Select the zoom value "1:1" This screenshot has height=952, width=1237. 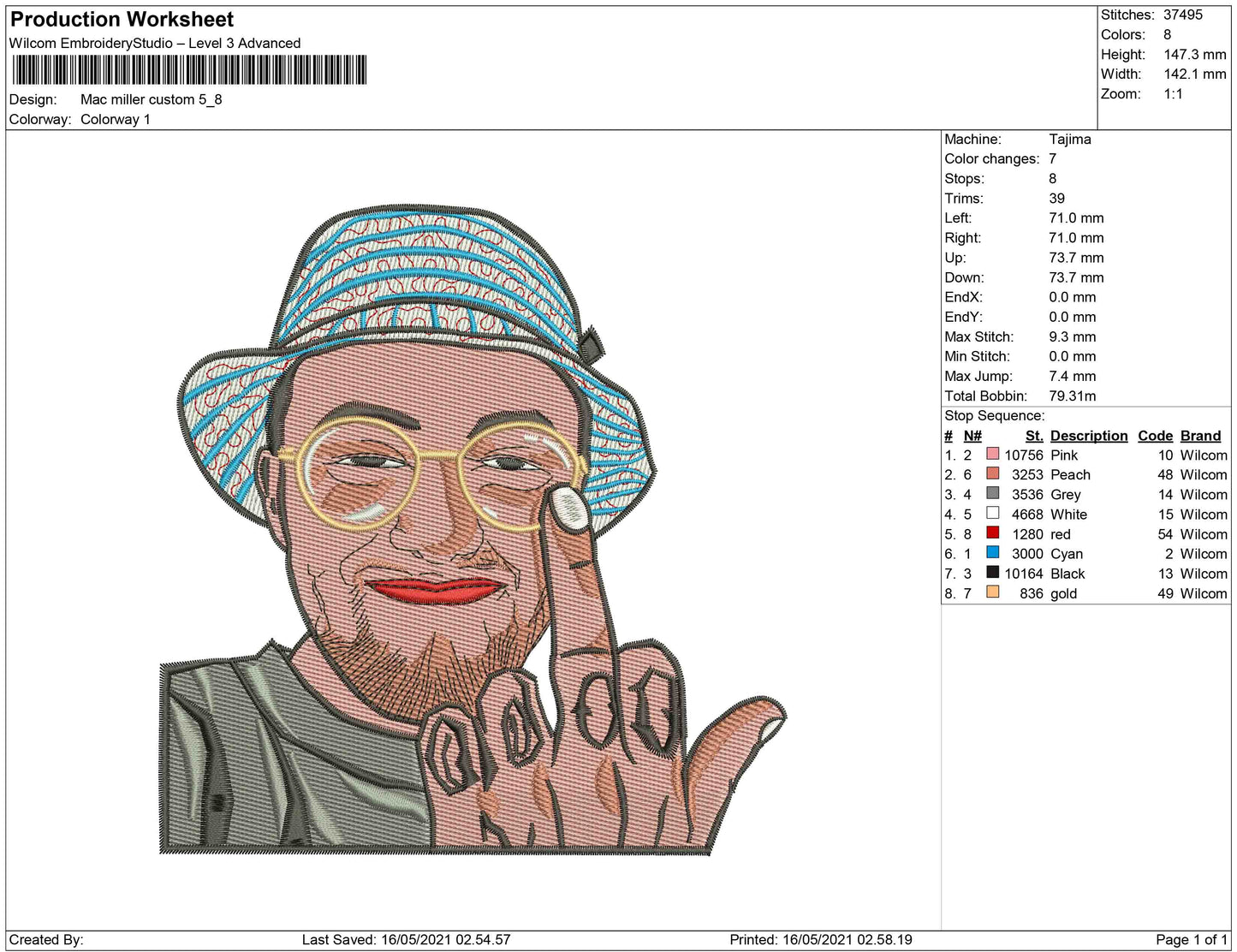(1174, 93)
